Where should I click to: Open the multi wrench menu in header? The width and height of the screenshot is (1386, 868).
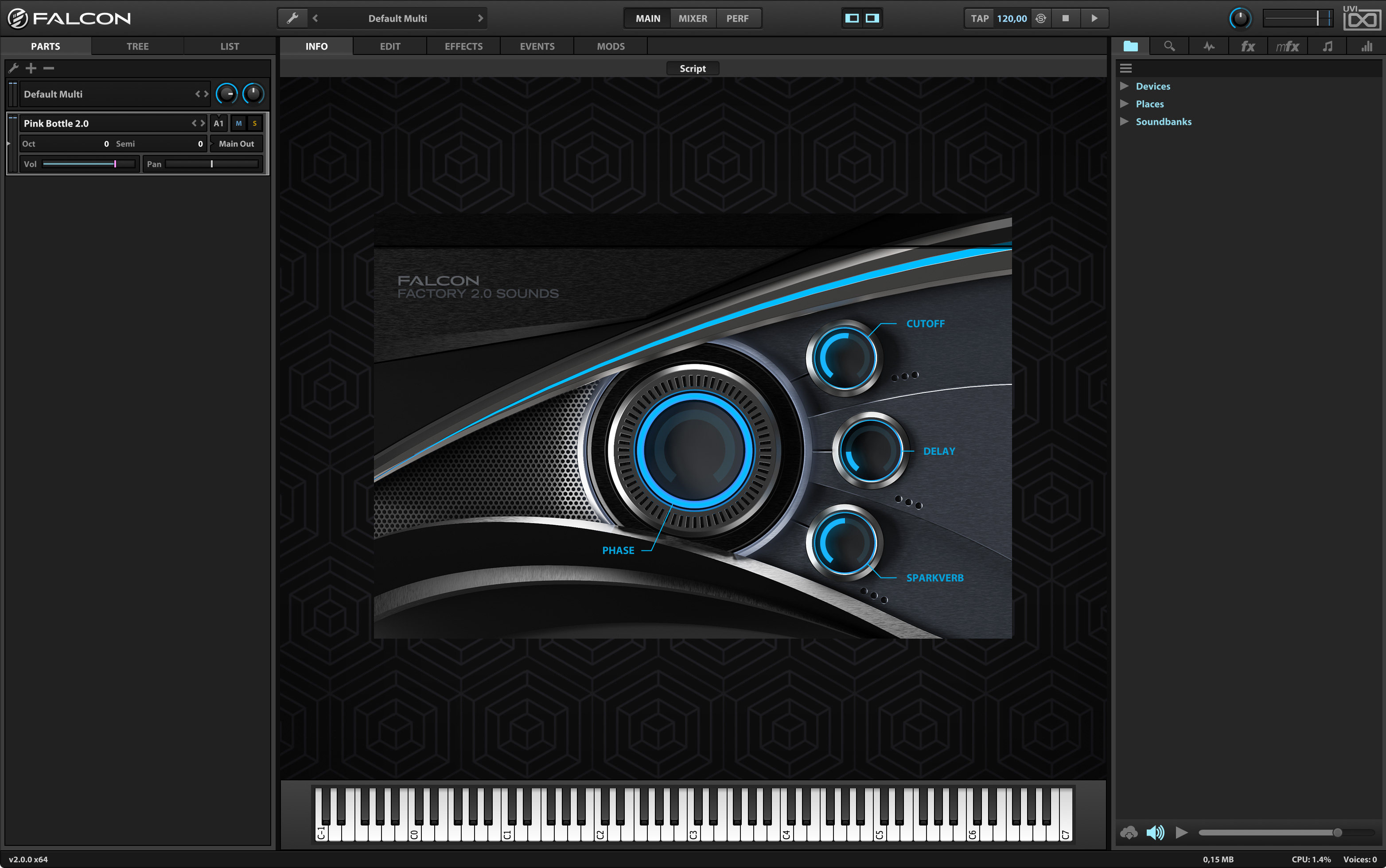tap(292, 18)
